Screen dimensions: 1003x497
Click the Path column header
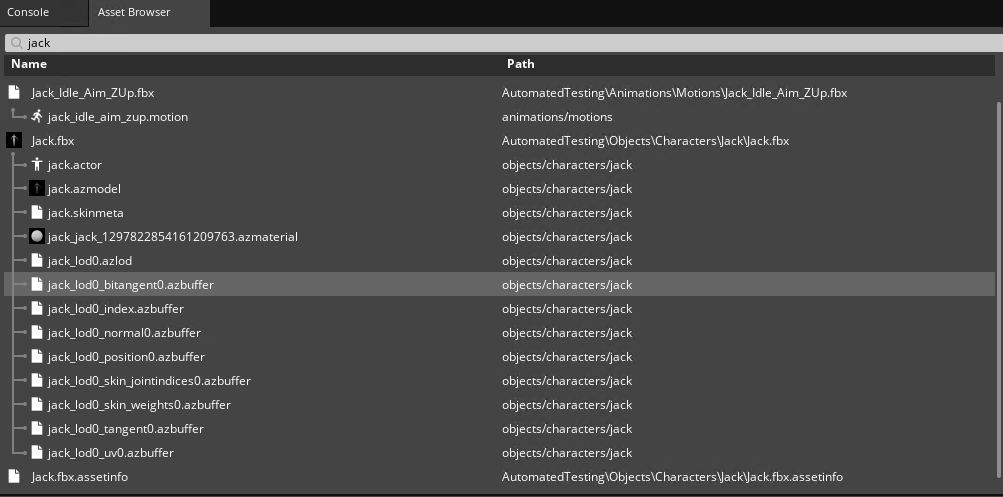(x=521, y=64)
